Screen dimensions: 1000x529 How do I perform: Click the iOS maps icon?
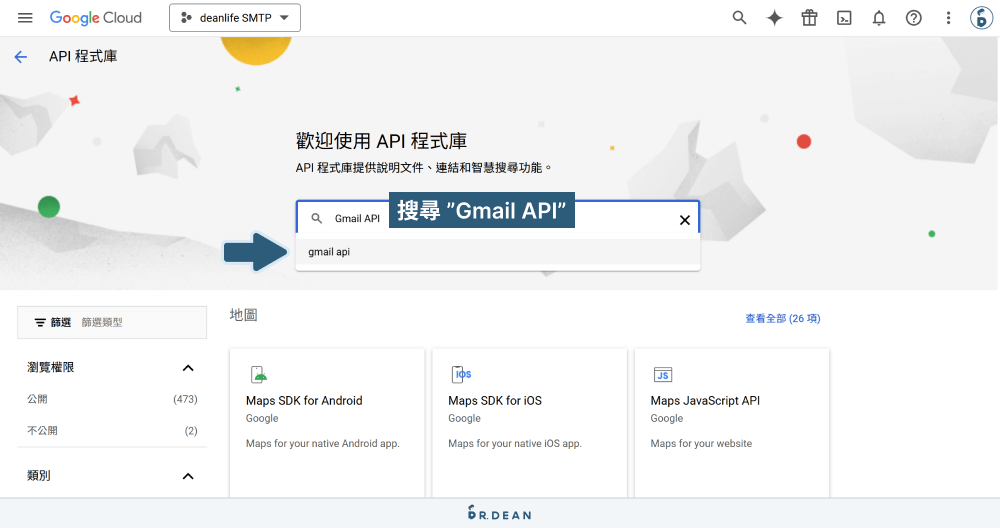pyautogui.click(x=461, y=375)
